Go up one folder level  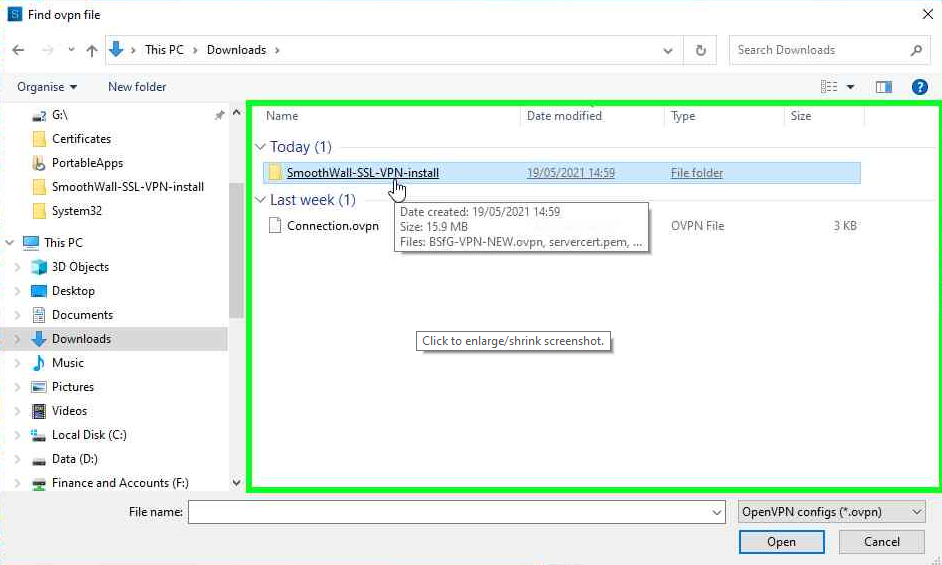click(x=91, y=50)
